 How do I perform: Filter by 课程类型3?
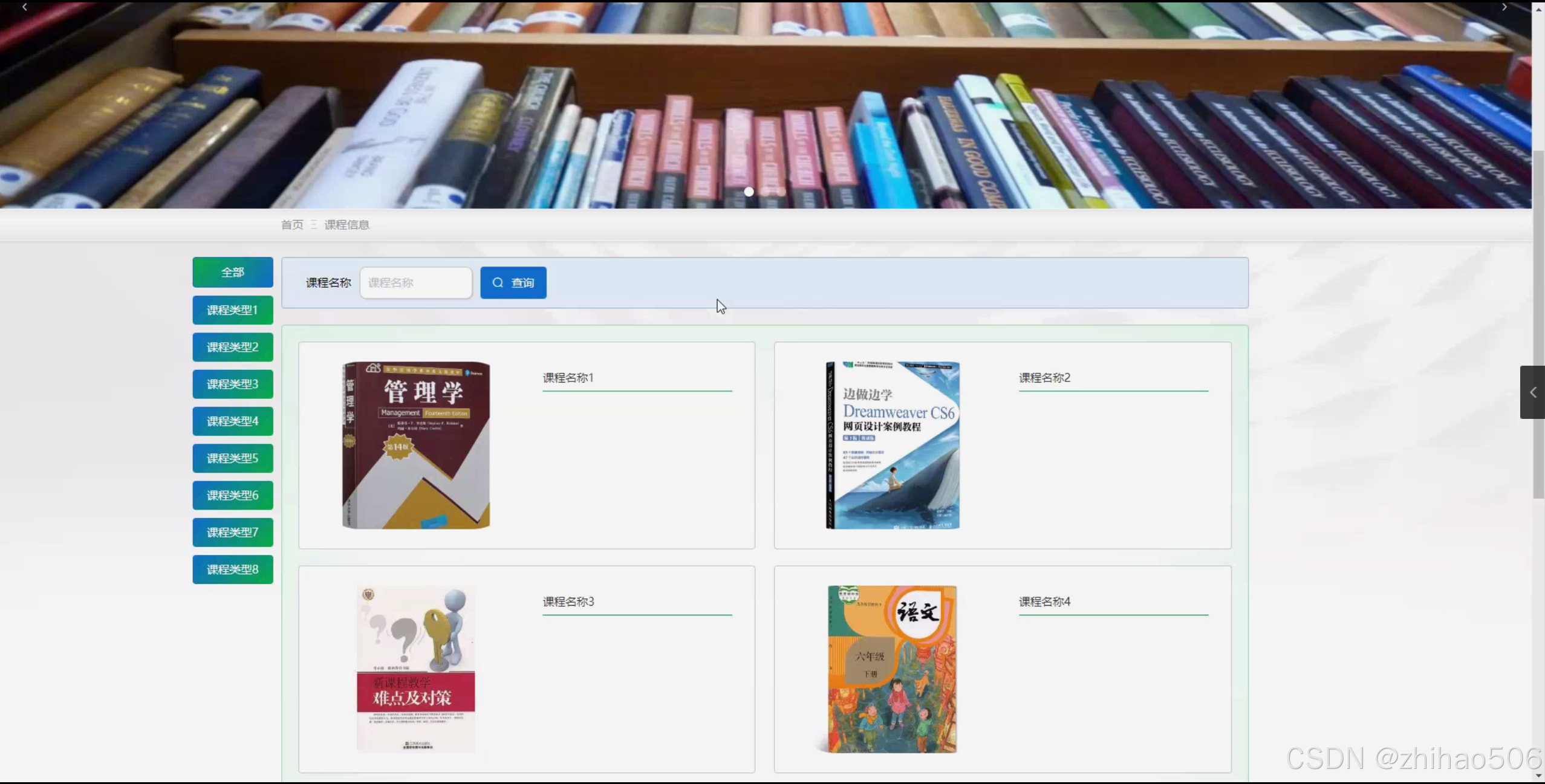pyautogui.click(x=233, y=384)
